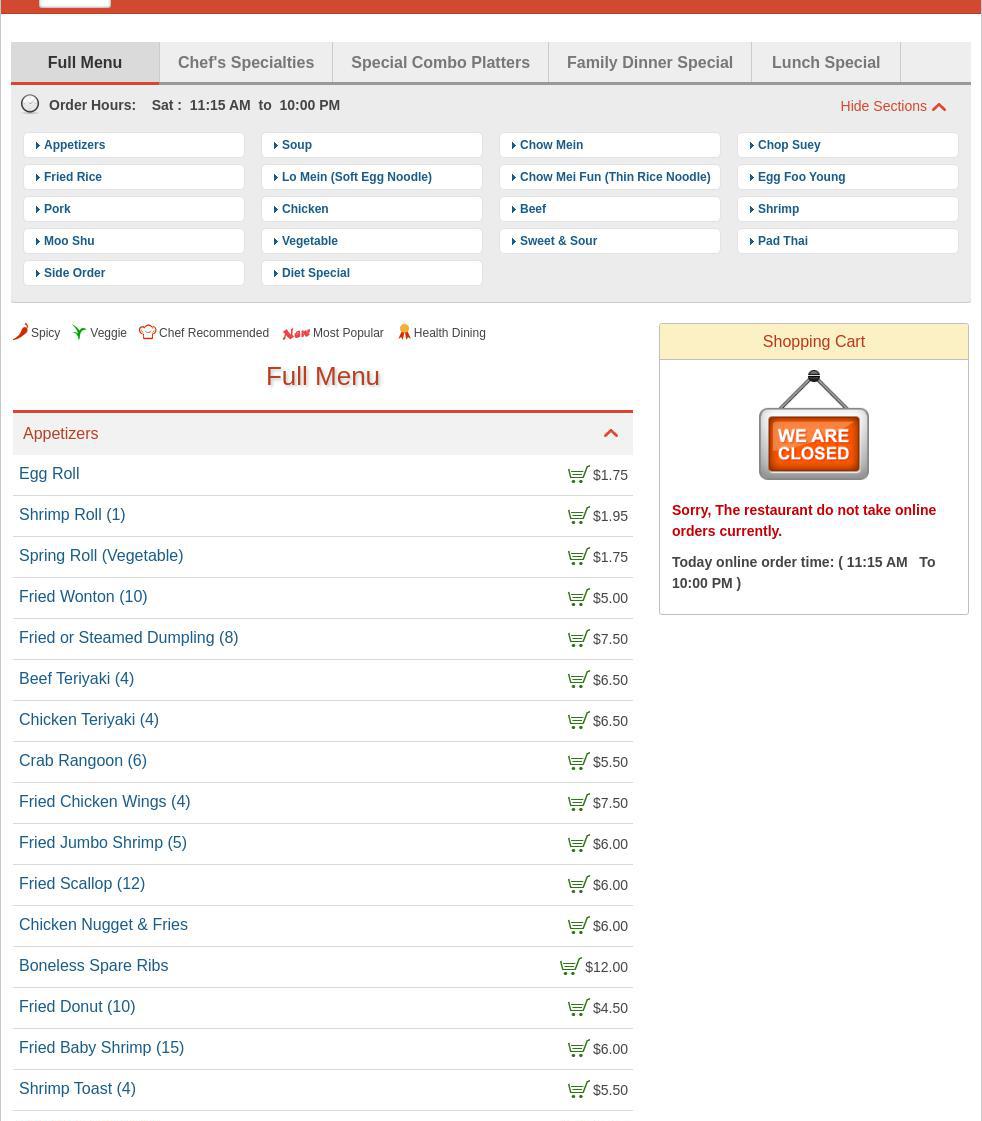Open Fried Chicken Wings (4) item
The width and height of the screenshot is (982, 1121).
tap(105, 802)
